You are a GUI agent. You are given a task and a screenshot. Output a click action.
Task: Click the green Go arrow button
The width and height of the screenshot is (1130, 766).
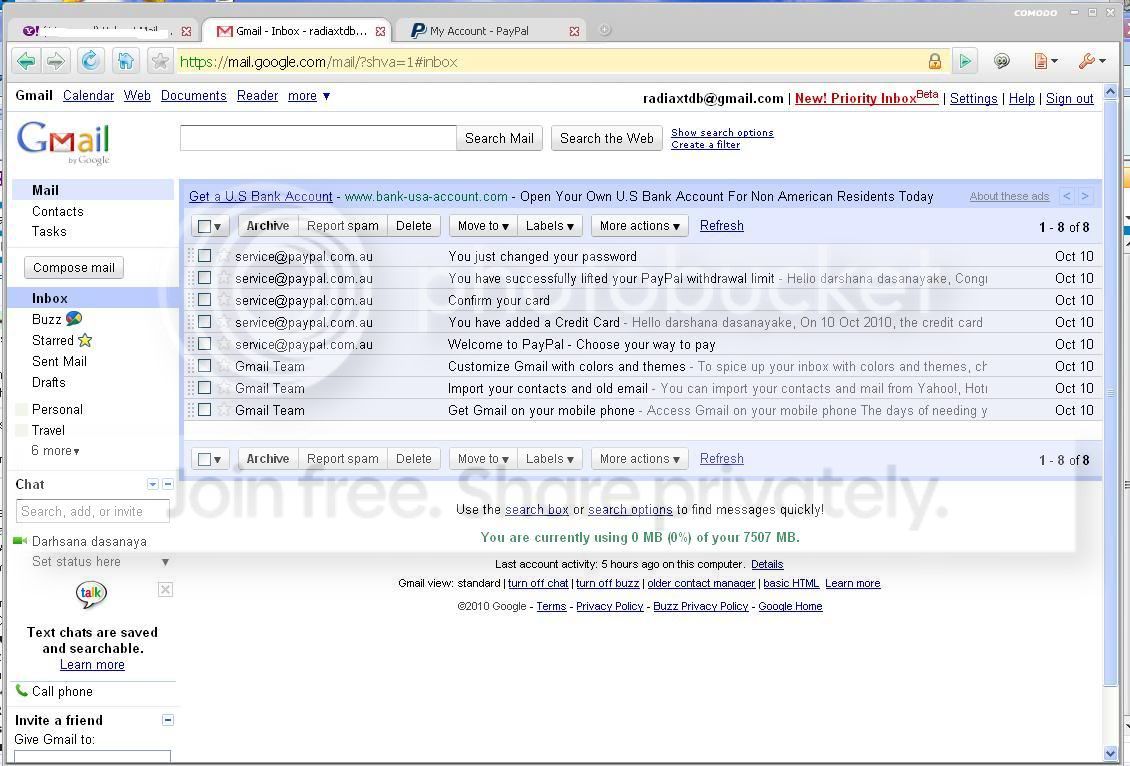coord(965,61)
